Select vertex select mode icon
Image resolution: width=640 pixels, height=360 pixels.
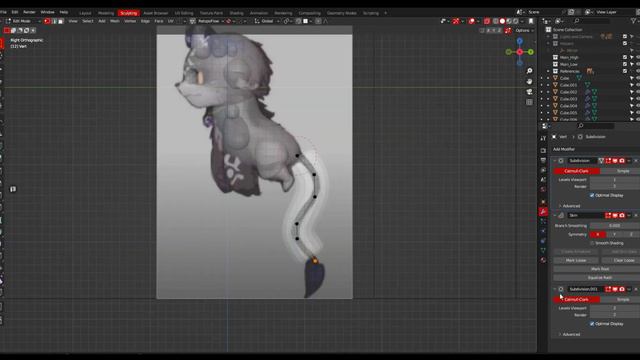point(47,21)
